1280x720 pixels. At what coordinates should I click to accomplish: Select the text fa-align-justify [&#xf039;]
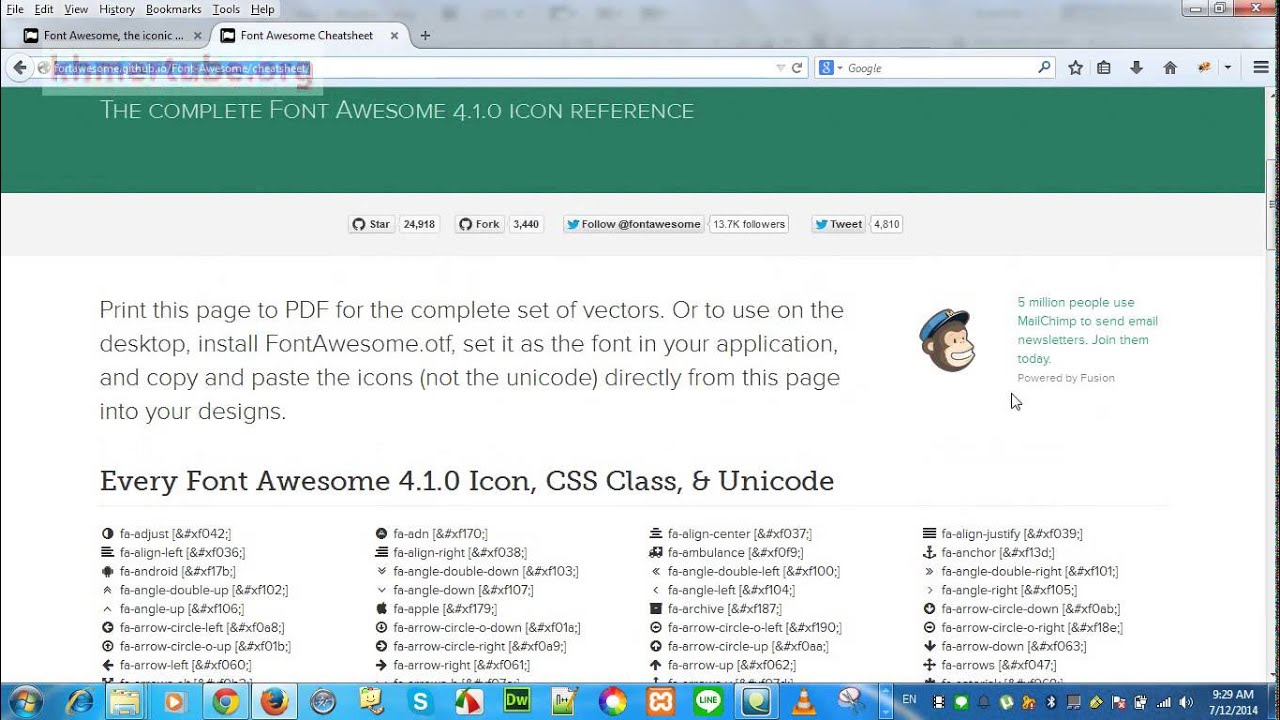[x=1012, y=534]
